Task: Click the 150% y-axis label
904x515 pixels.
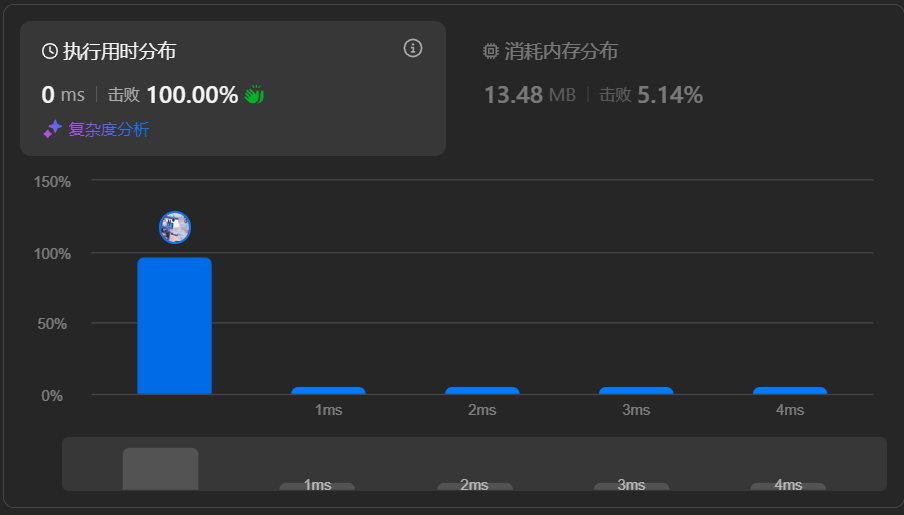Action: point(52,182)
